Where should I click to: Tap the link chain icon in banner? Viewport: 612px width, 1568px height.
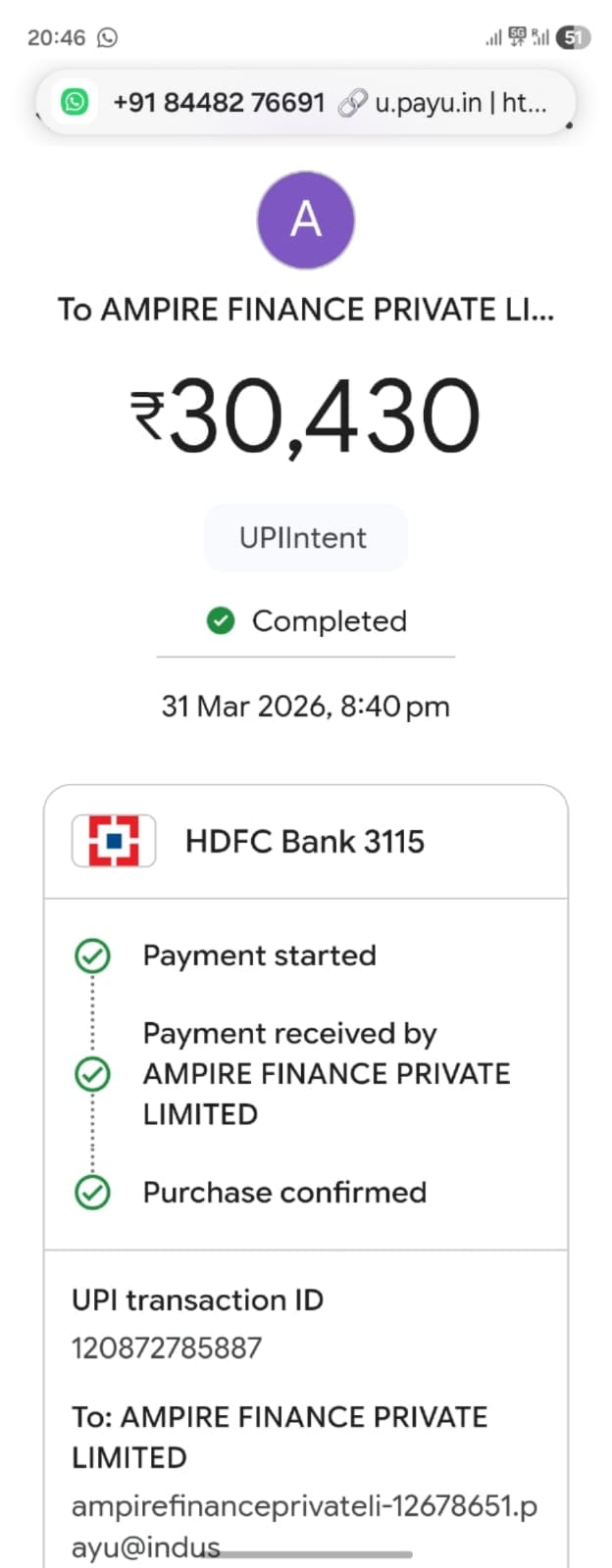[352, 103]
